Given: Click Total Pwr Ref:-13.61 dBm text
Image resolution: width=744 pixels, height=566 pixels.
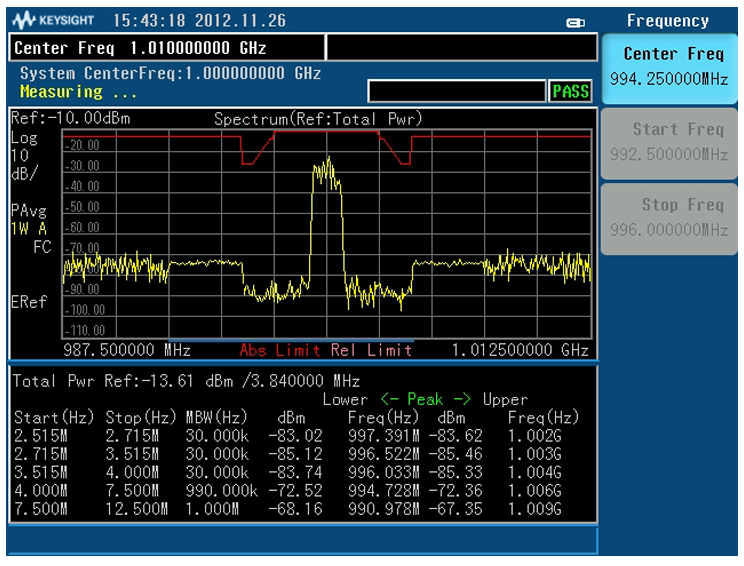Looking at the screenshot, I should click(x=123, y=381).
